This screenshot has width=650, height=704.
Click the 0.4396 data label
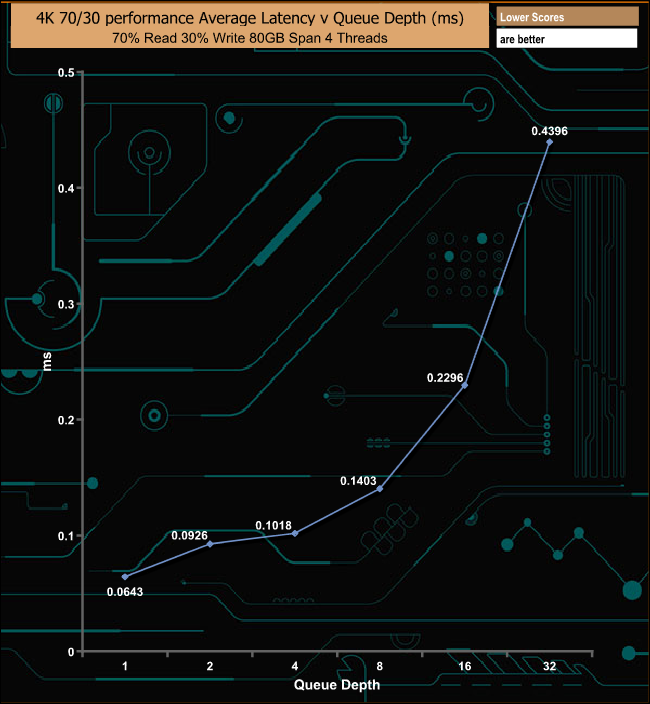(549, 131)
